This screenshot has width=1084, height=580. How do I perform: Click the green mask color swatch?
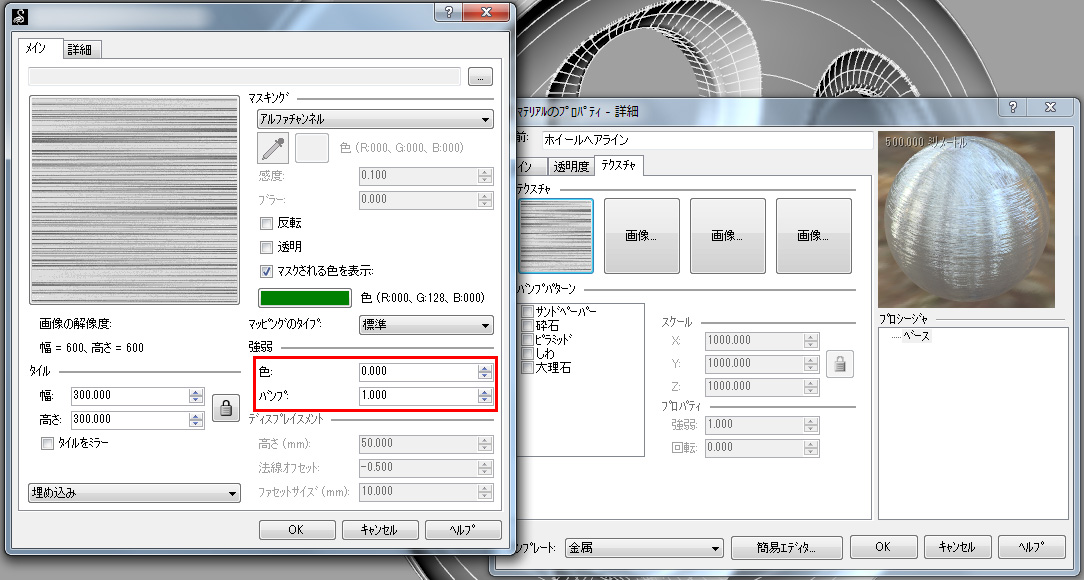click(x=305, y=298)
